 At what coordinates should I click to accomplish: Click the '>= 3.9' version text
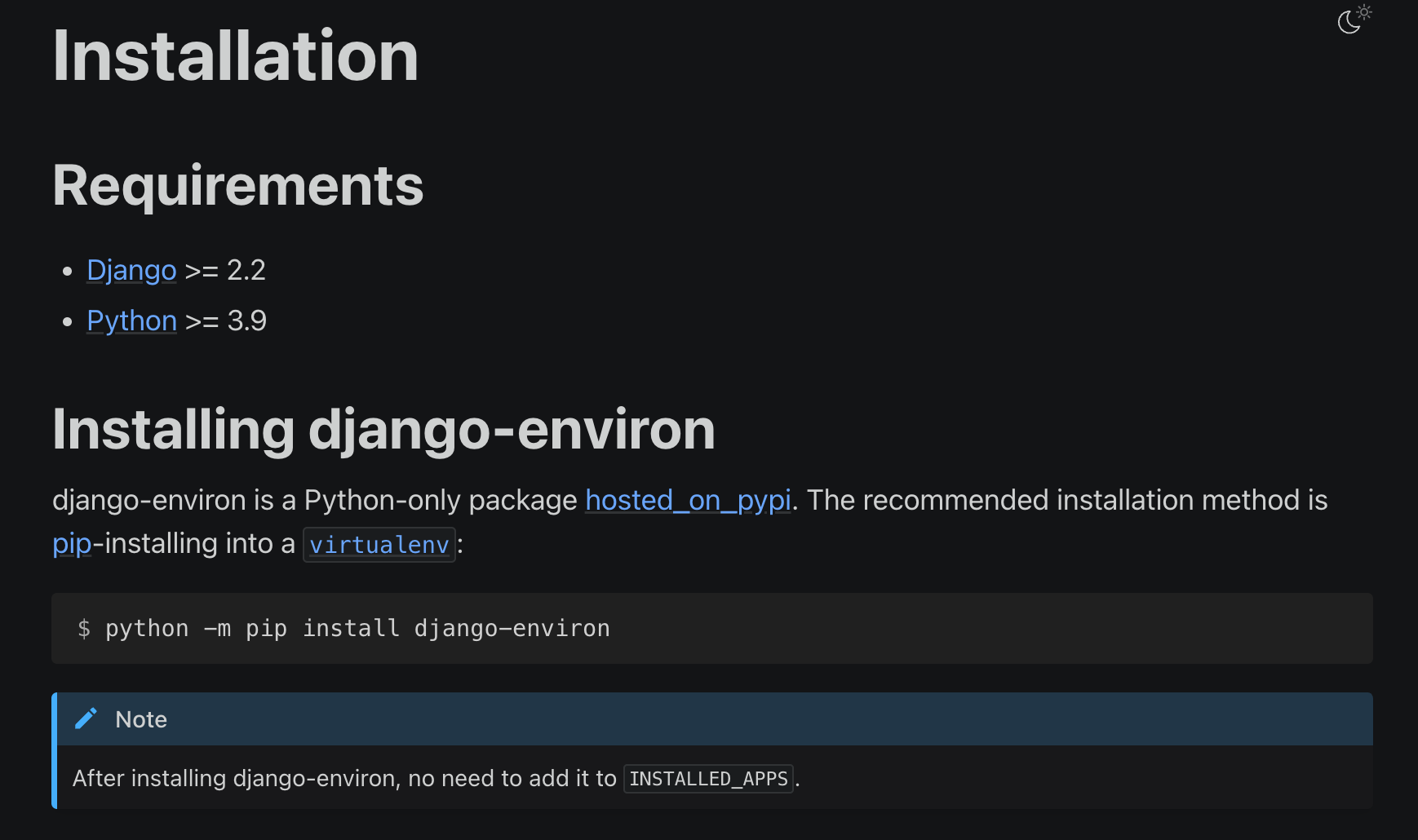[226, 321]
